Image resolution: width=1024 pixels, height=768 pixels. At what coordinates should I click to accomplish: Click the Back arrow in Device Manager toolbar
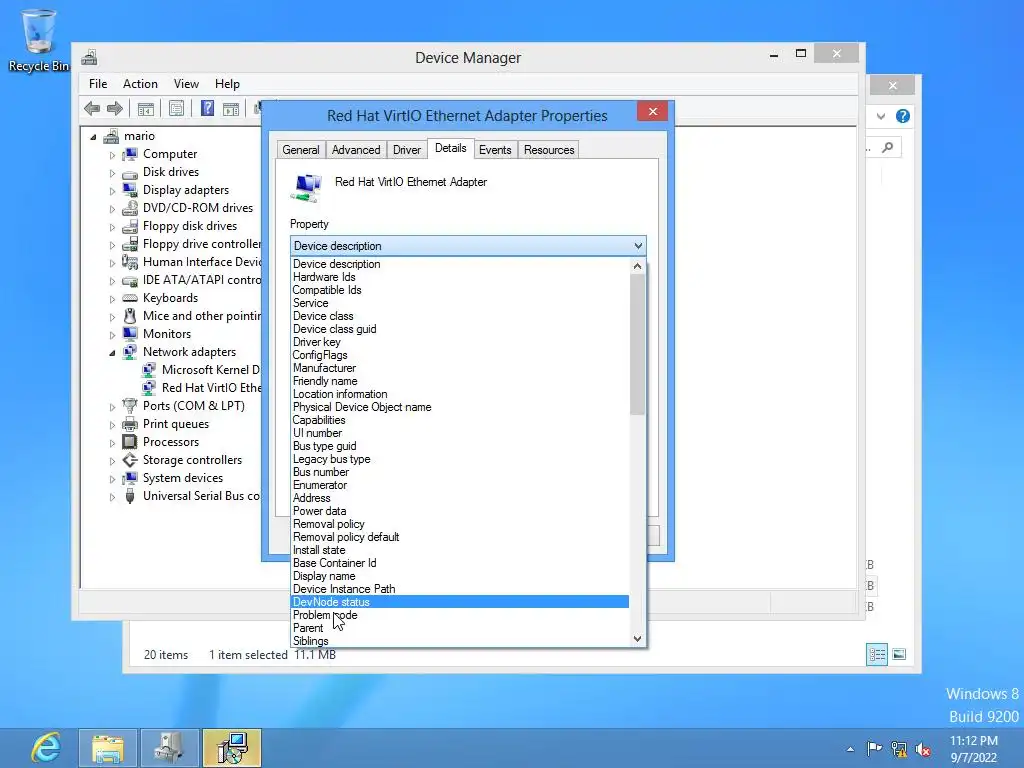[92, 108]
